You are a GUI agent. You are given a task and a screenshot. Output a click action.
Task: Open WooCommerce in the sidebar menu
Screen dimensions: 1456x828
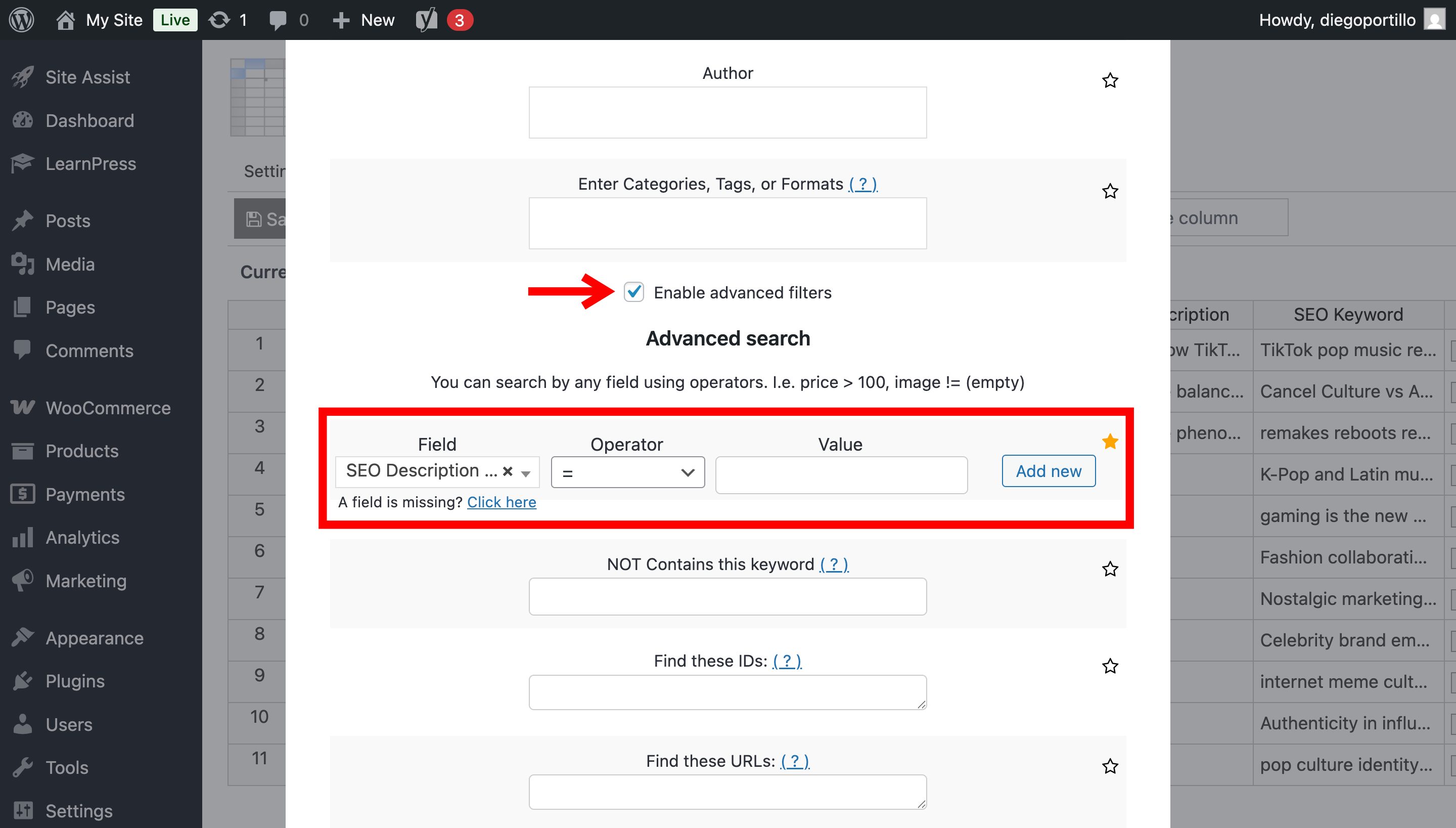(108, 408)
